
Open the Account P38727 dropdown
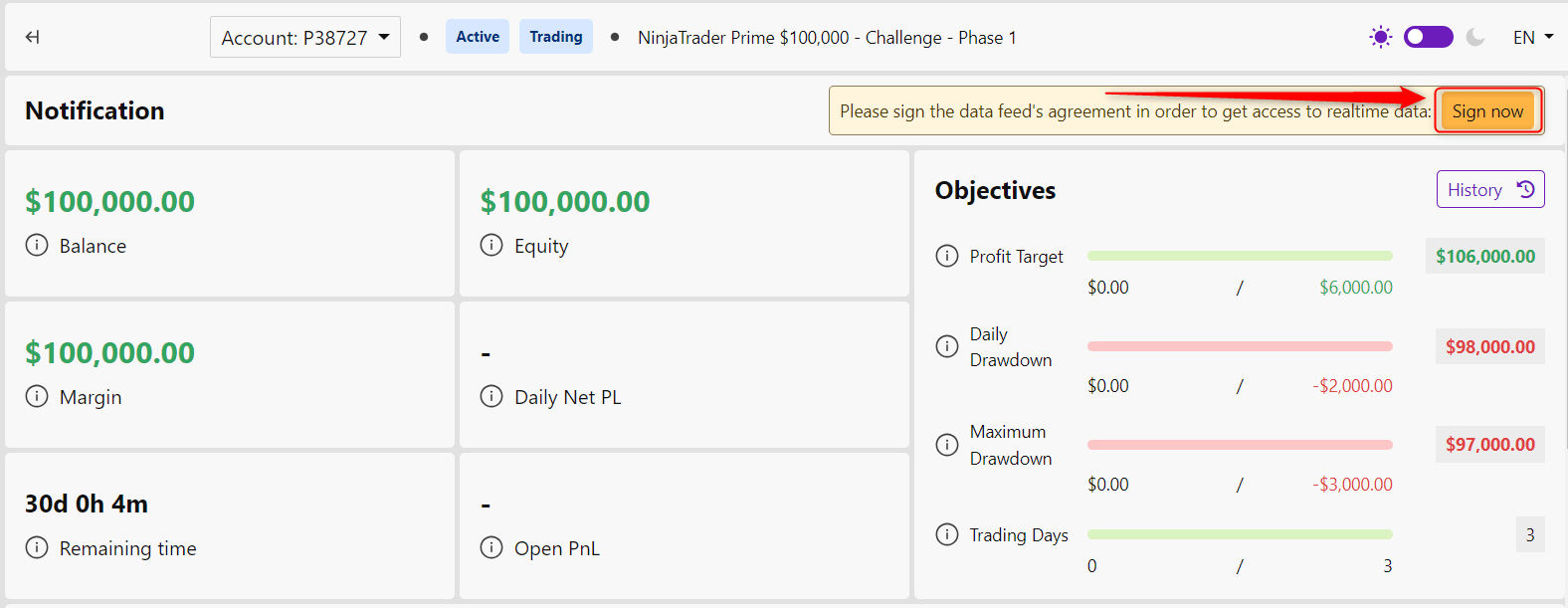[x=305, y=37]
